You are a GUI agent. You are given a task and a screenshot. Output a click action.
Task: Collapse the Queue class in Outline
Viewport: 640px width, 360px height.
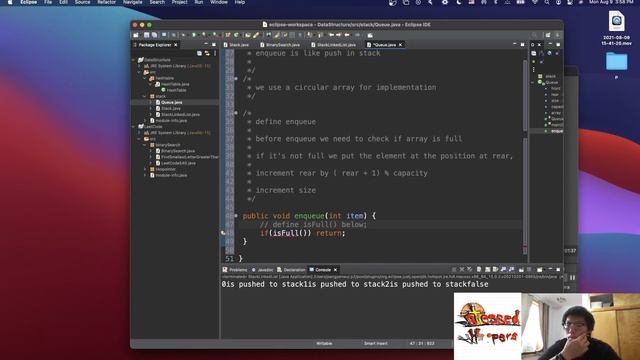point(533,82)
